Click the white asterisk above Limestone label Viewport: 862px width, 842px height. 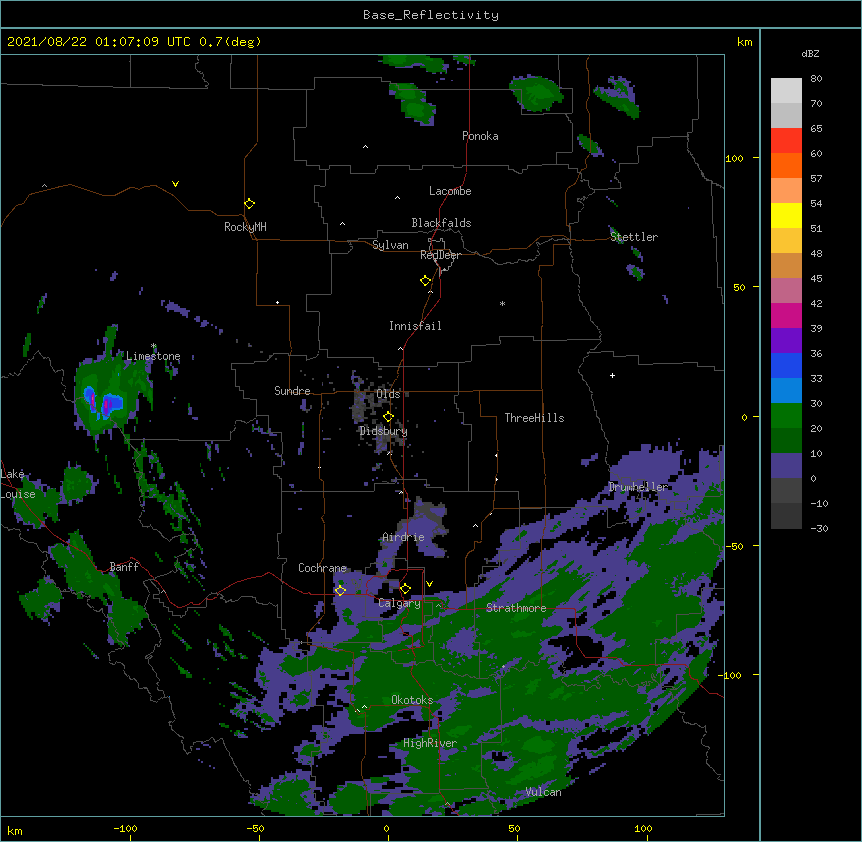point(154,346)
